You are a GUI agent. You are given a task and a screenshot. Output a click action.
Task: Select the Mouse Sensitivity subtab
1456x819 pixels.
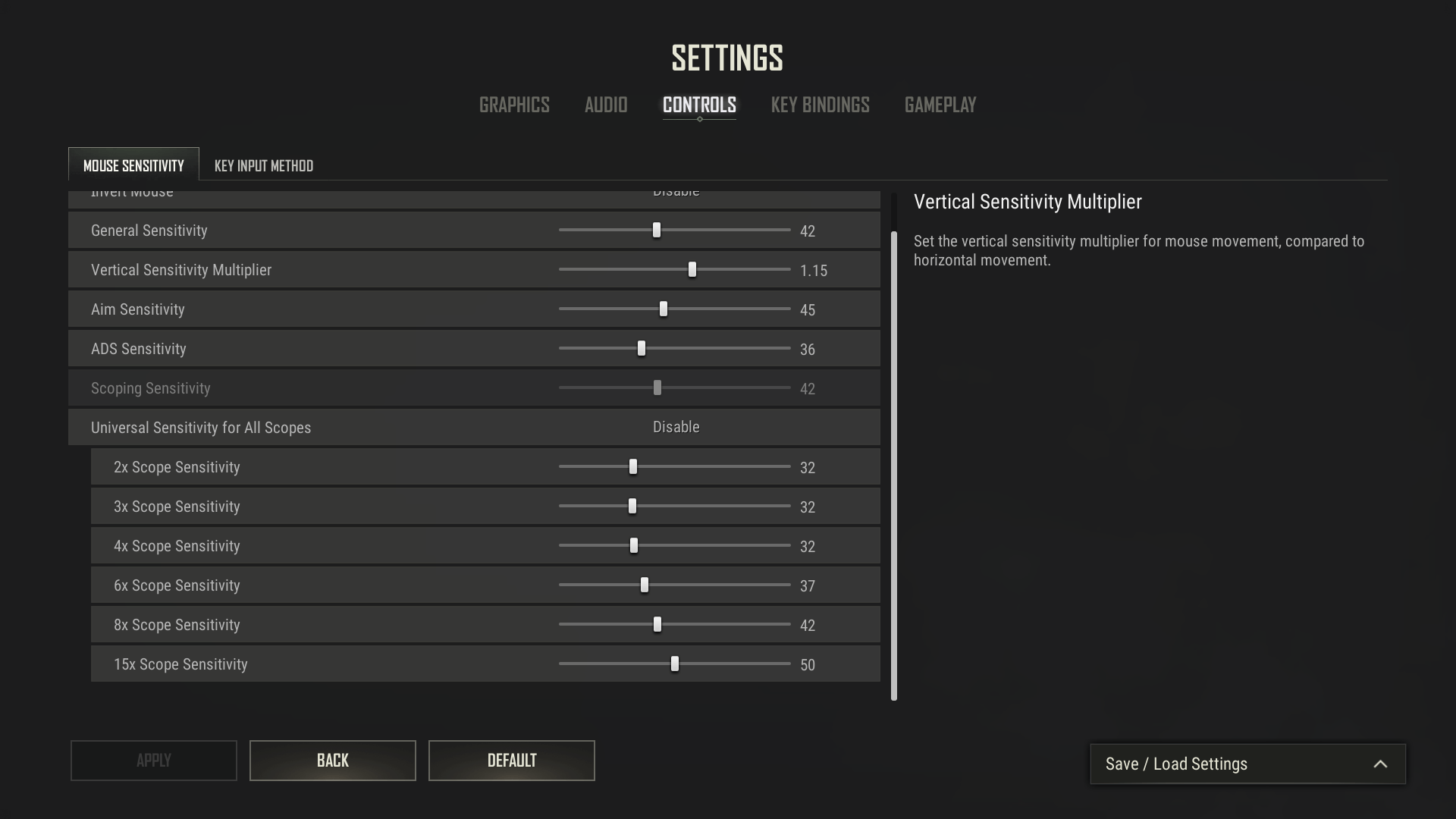tap(133, 165)
